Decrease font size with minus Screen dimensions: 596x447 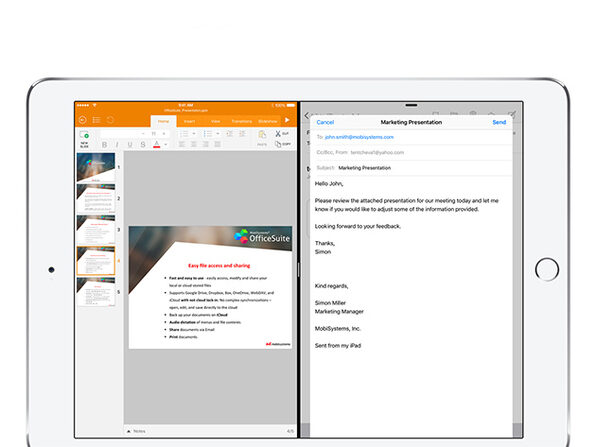click(x=143, y=134)
